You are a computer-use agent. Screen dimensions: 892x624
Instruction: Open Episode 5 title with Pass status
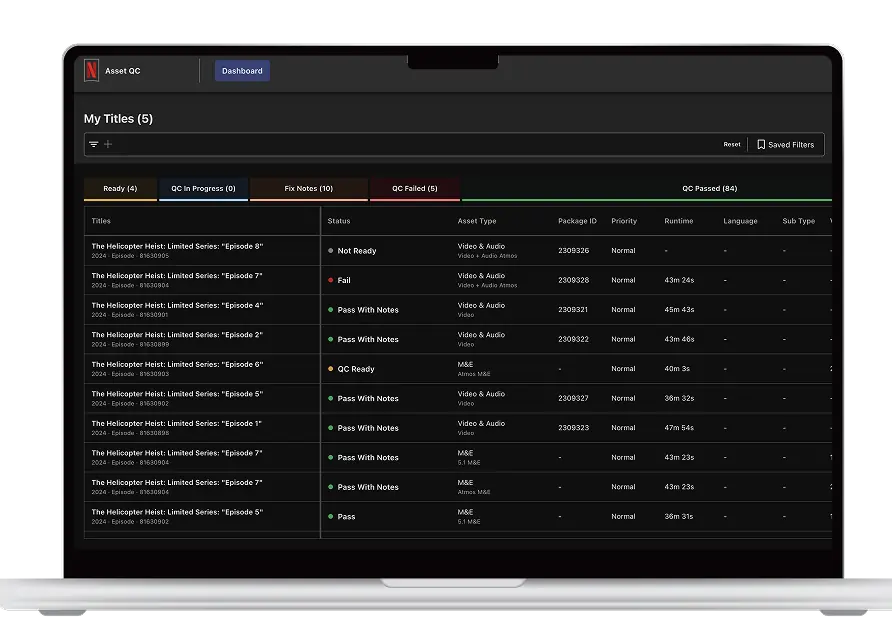pyautogui.click(x=177, y=513)
